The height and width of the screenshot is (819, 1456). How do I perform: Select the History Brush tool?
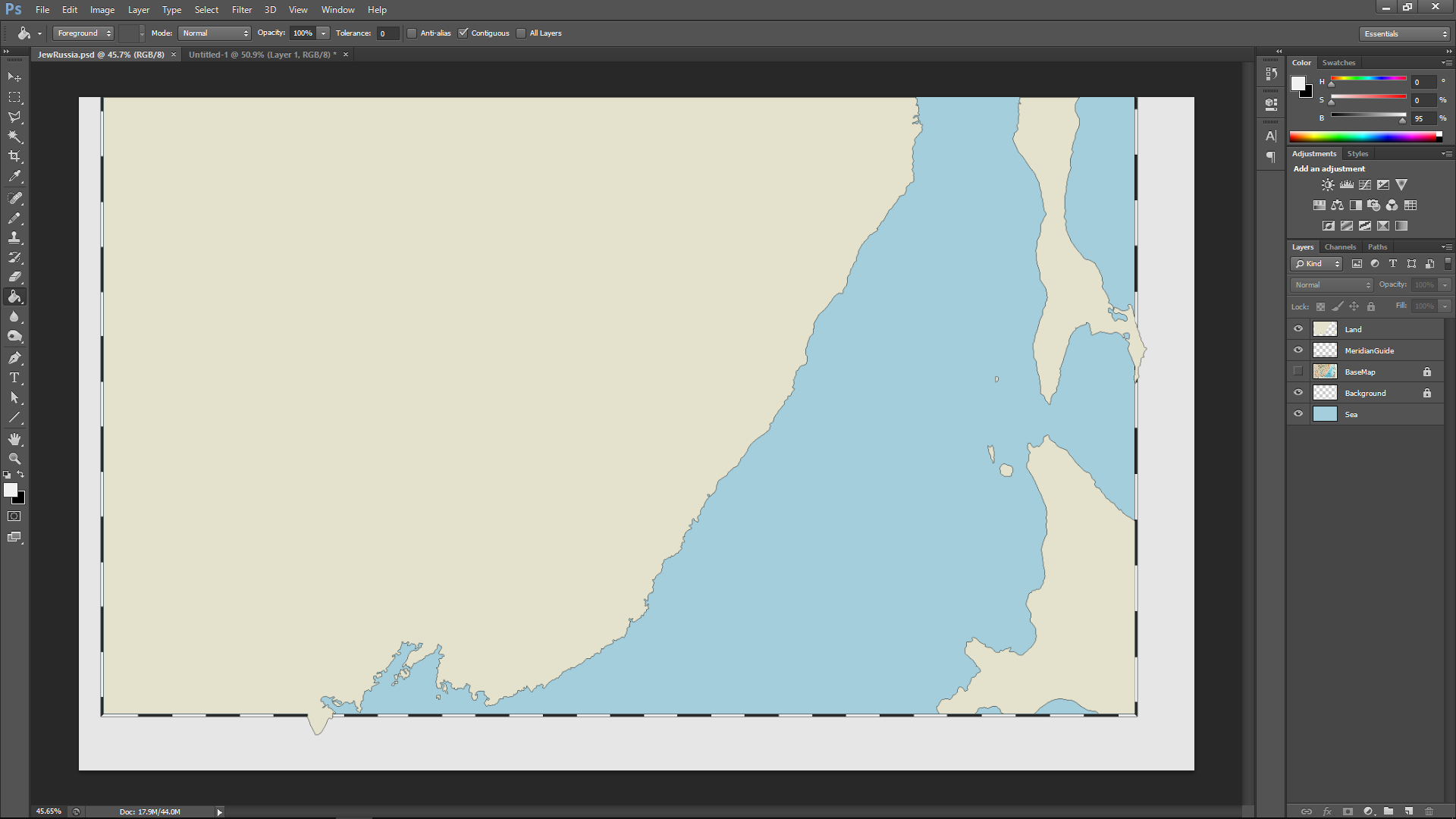coord(14,257)
